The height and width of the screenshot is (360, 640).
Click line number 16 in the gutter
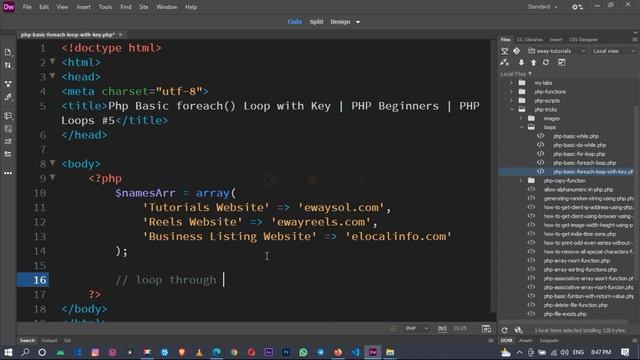click(40, 280)
